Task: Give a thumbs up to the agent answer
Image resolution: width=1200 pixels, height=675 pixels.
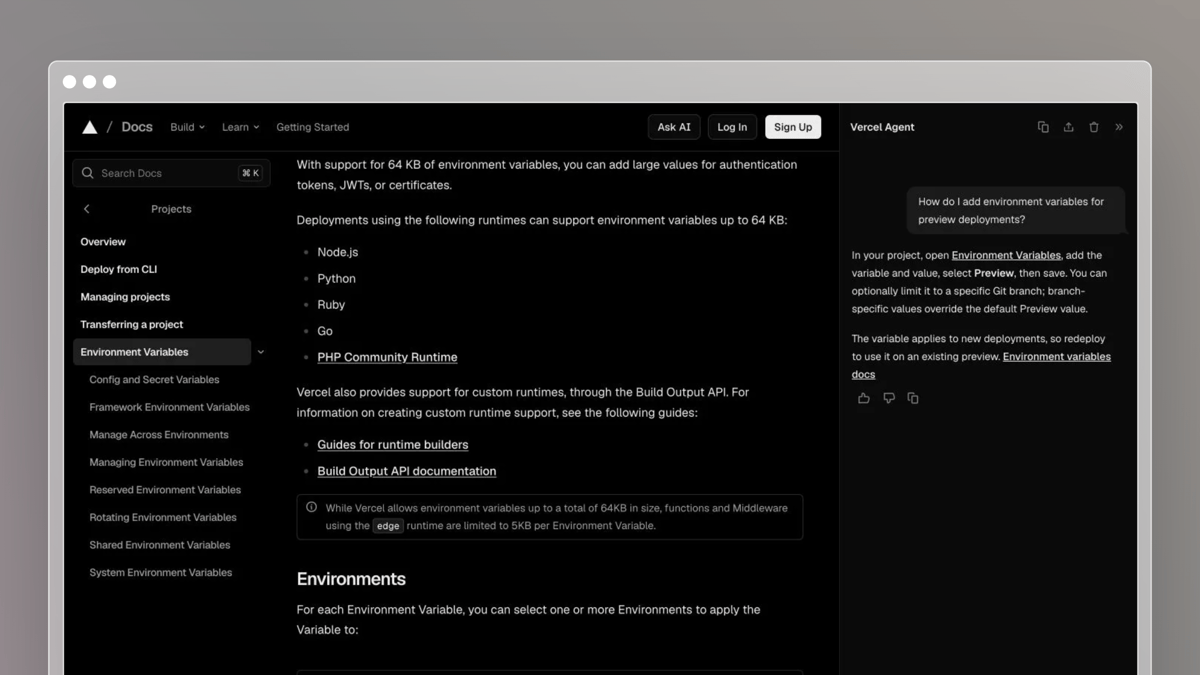Action: click(x=864, y=398)
